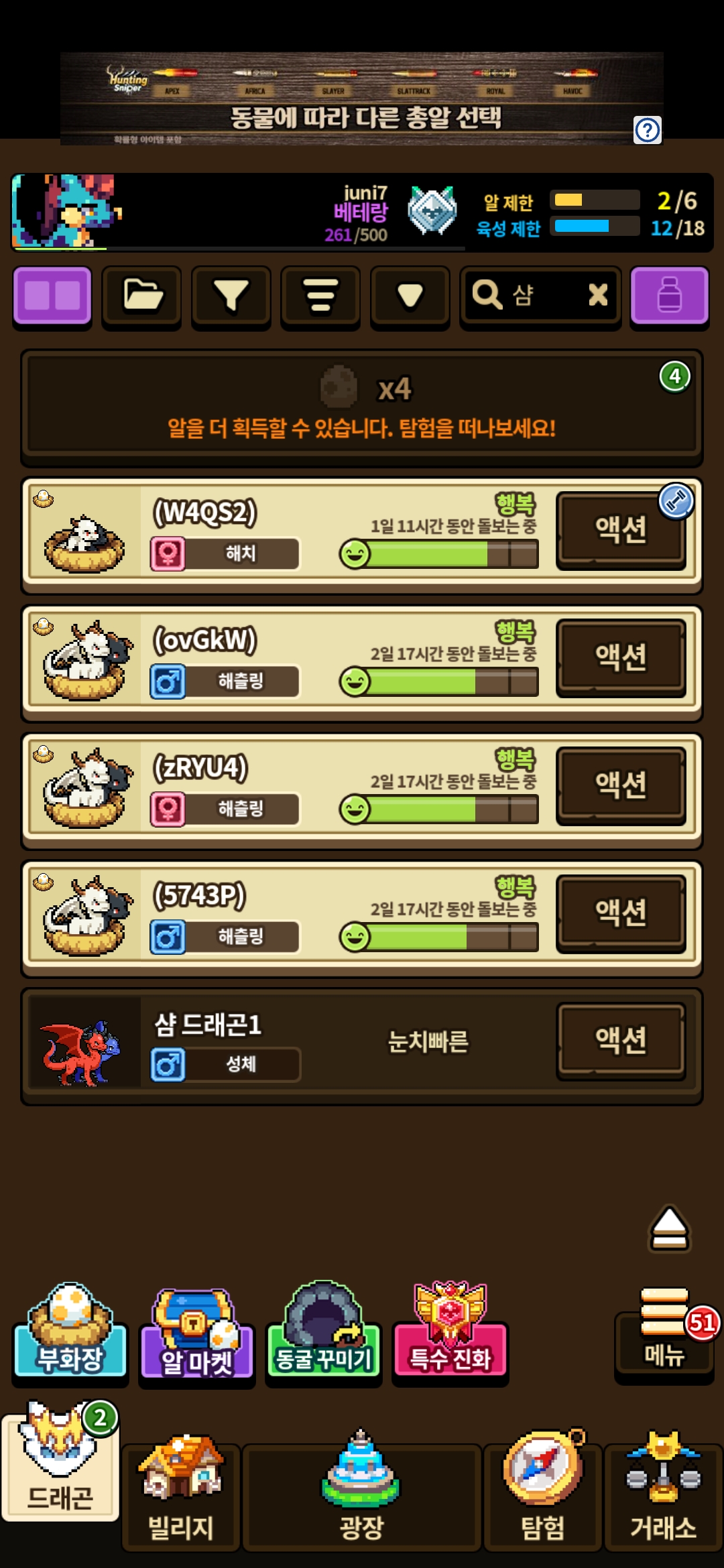Clear the search text with the X
724x1568 pixels.
coord(598,295)
